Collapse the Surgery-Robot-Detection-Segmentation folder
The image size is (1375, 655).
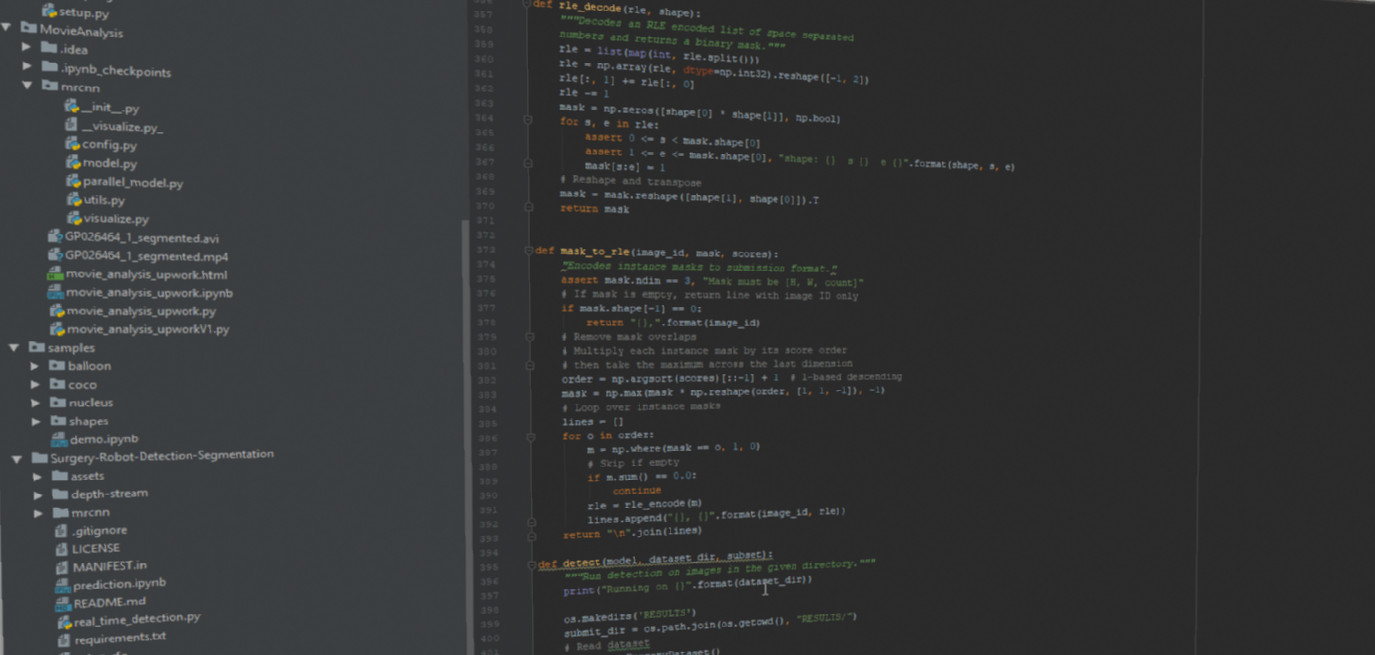click(x=17, y=459)
